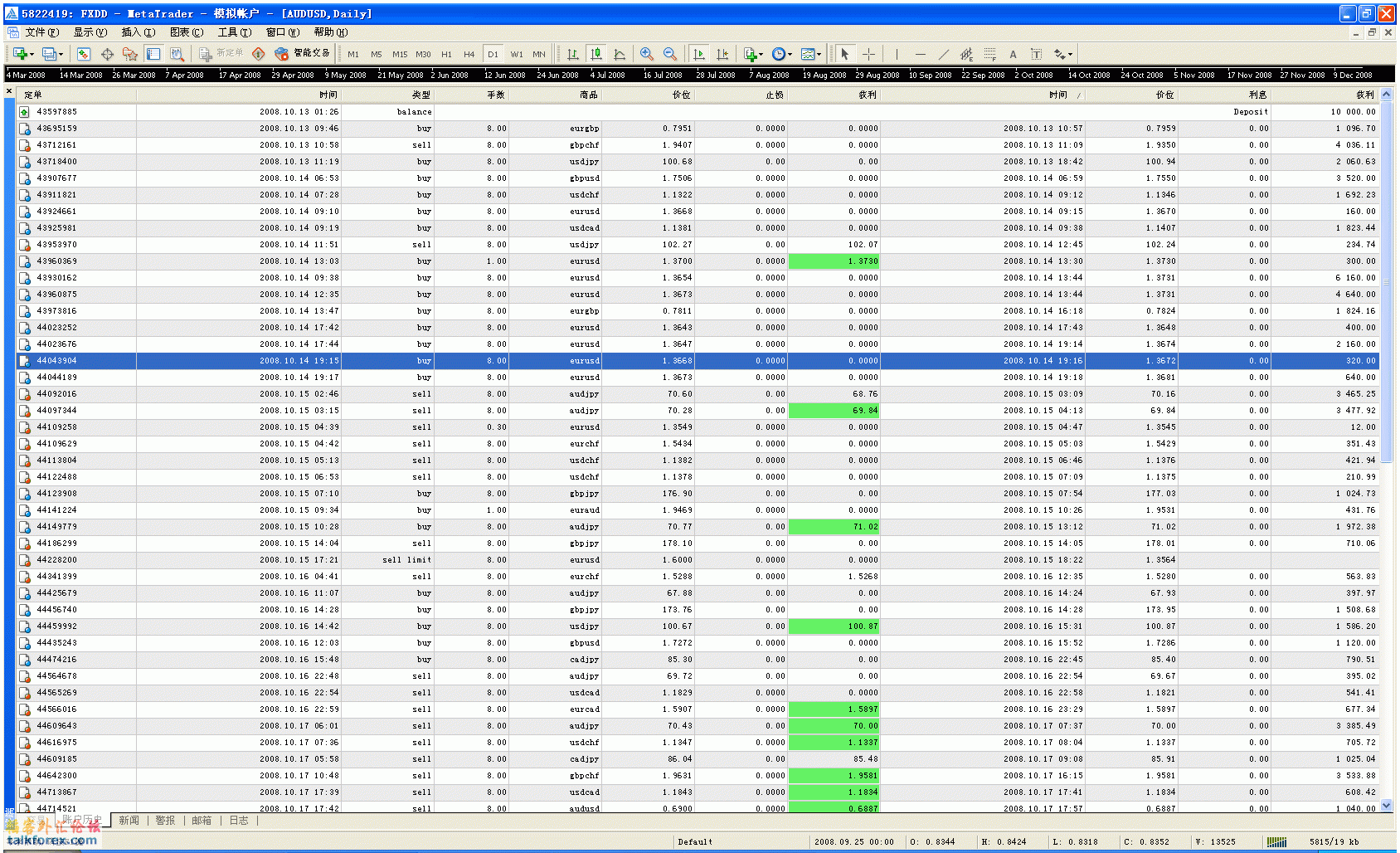Select the text label tool
The height and width of the screenshot is (853, 1400).
pyautogui.click(x=1036, y=54)
